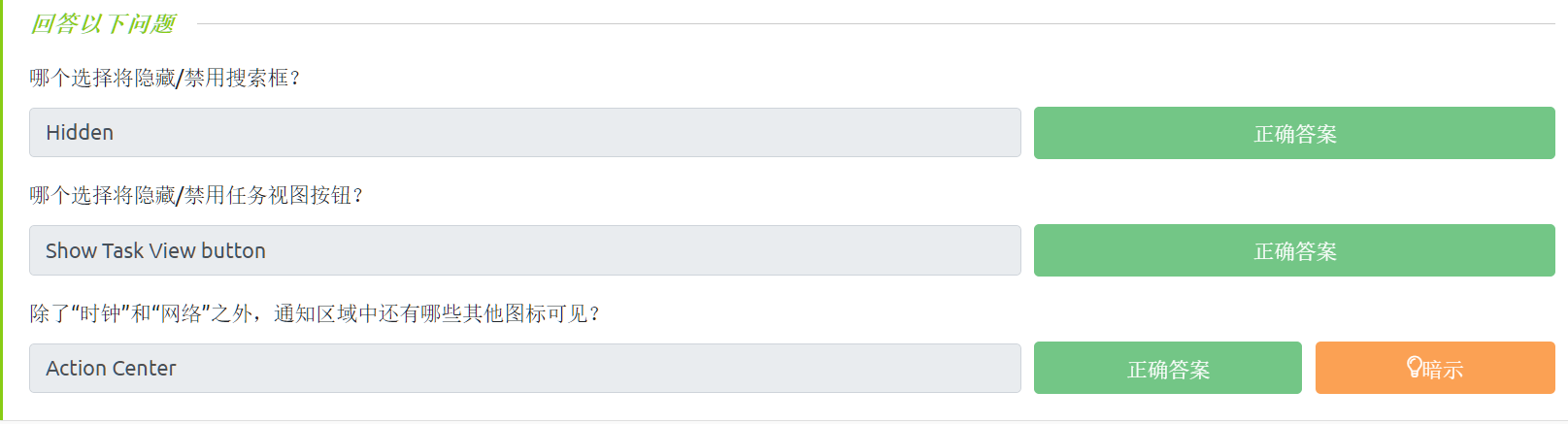Click the quoted term 时钟 in third question

(x=100, y=313)
